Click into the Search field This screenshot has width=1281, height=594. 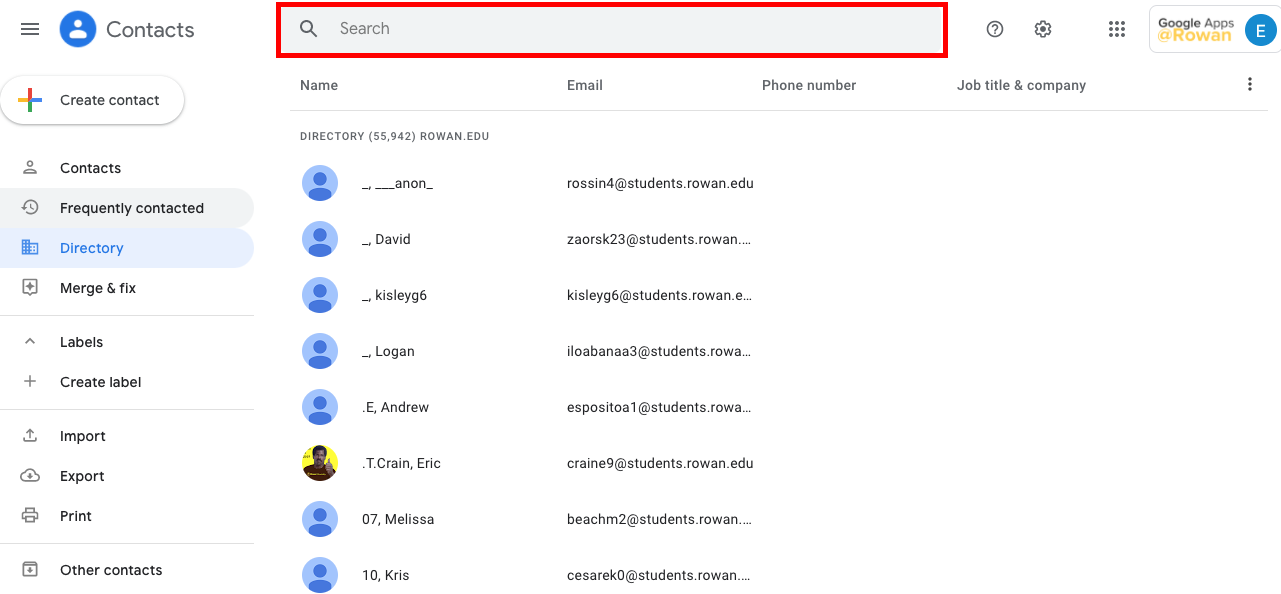click(612, 29)
